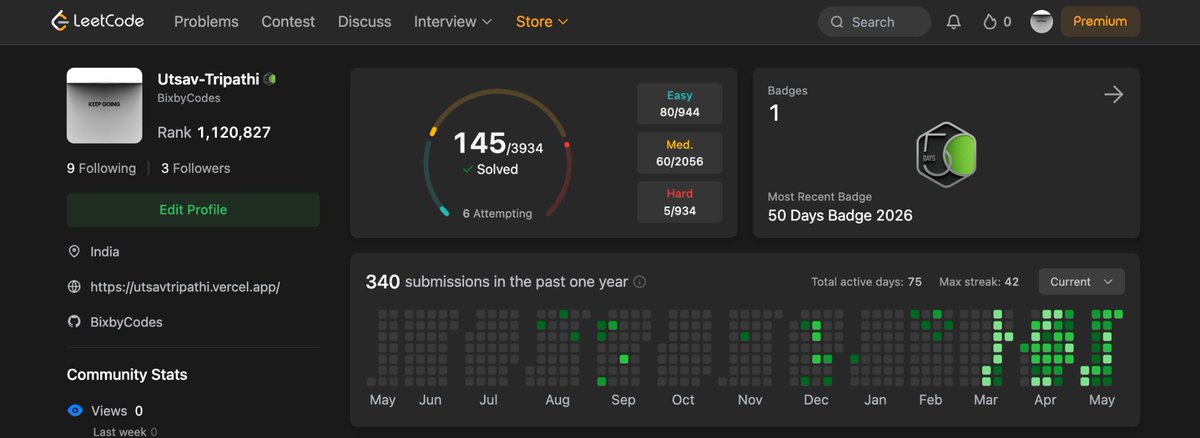Select the Easy 80/944 card
This screenshot has height=438, width=1200.
pos(680,104)
